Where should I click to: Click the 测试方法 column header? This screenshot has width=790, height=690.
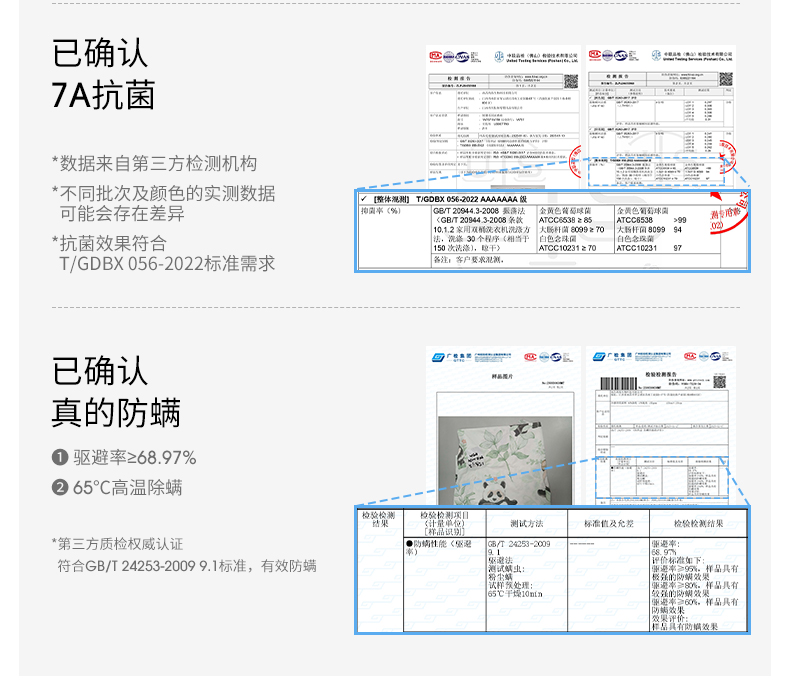[526, 524]
